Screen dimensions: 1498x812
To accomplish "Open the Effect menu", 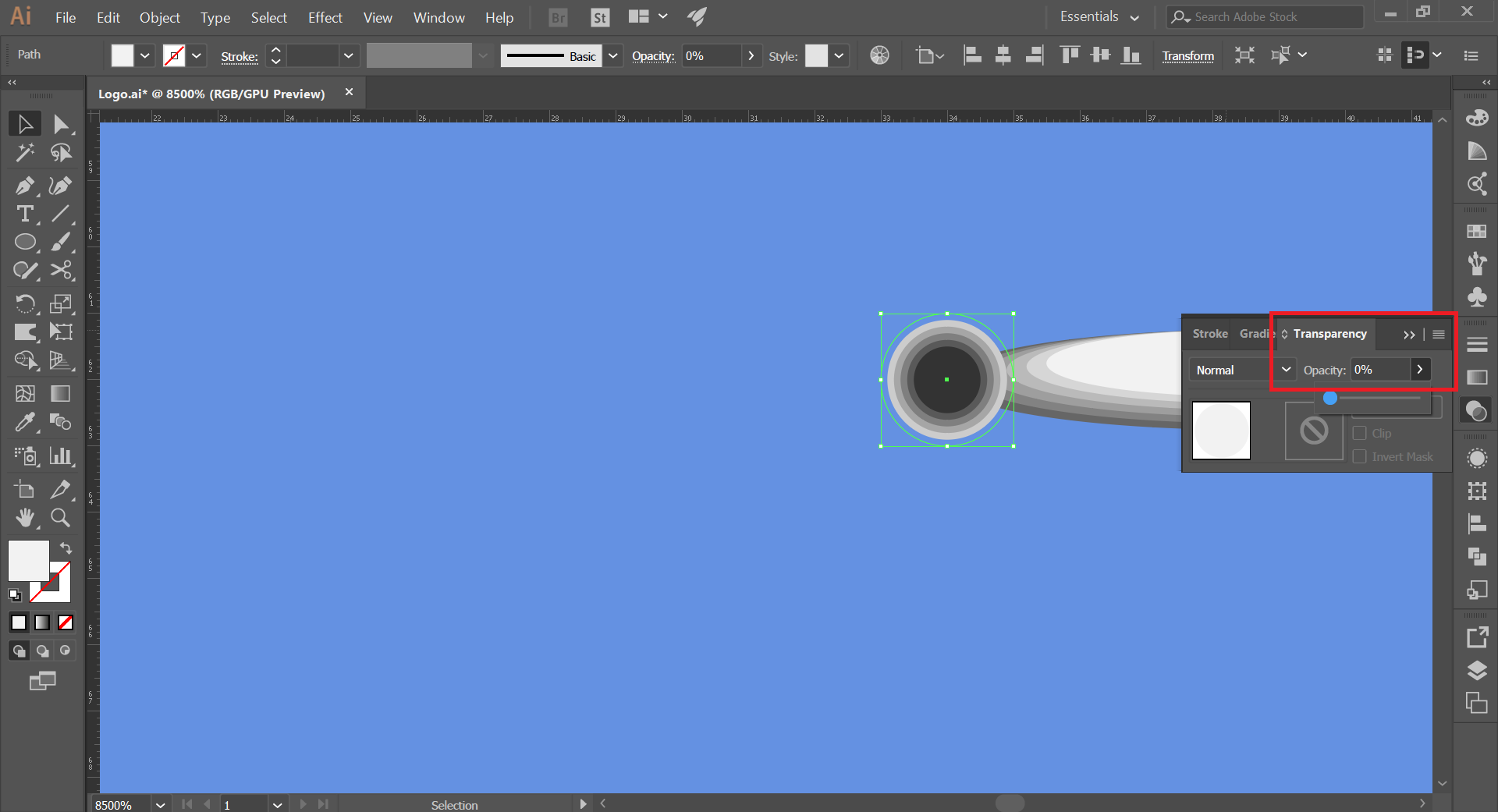I will [x=325, y=17].
